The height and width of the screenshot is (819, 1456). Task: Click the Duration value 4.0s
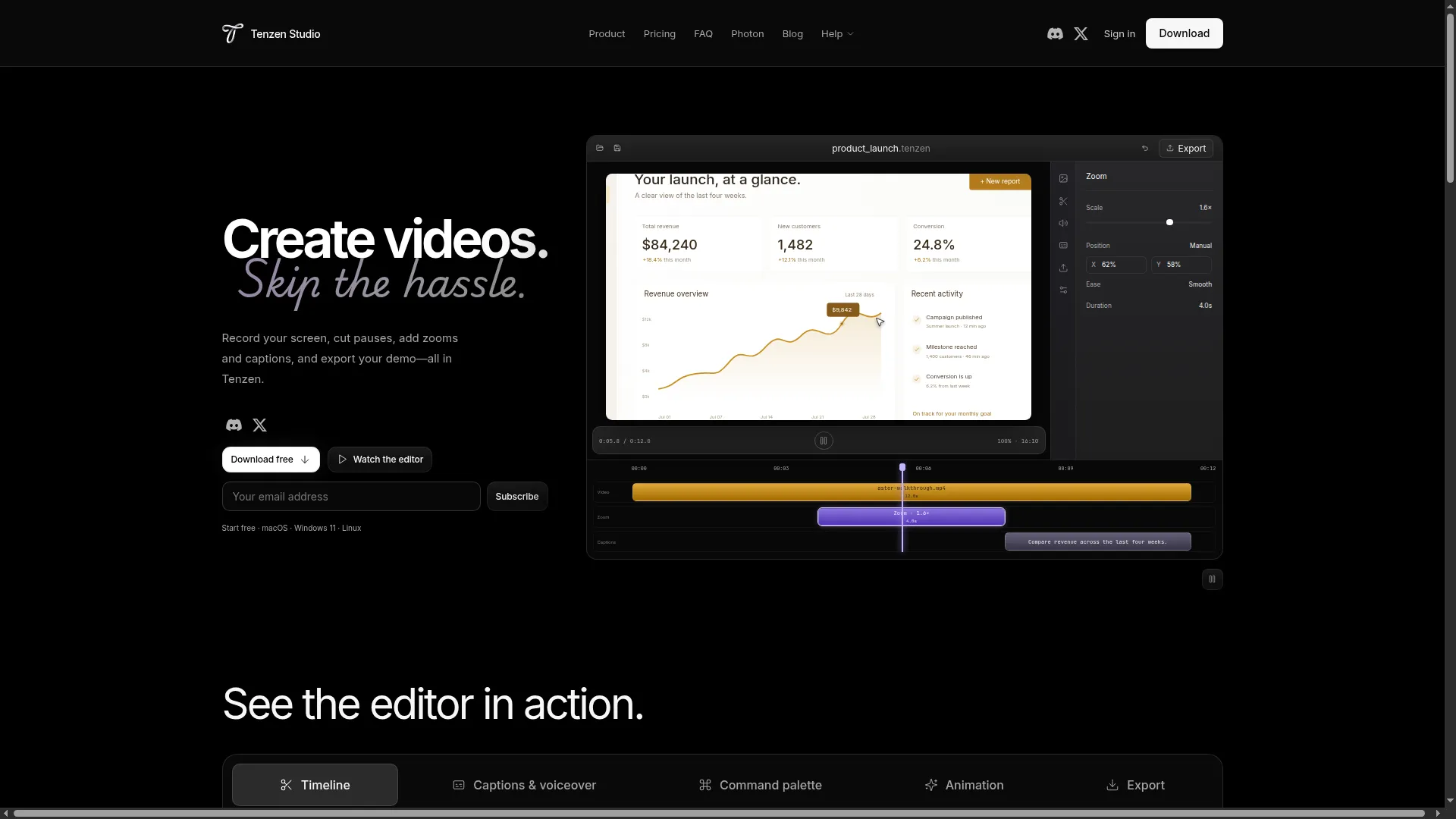[x=1205, y=306]
